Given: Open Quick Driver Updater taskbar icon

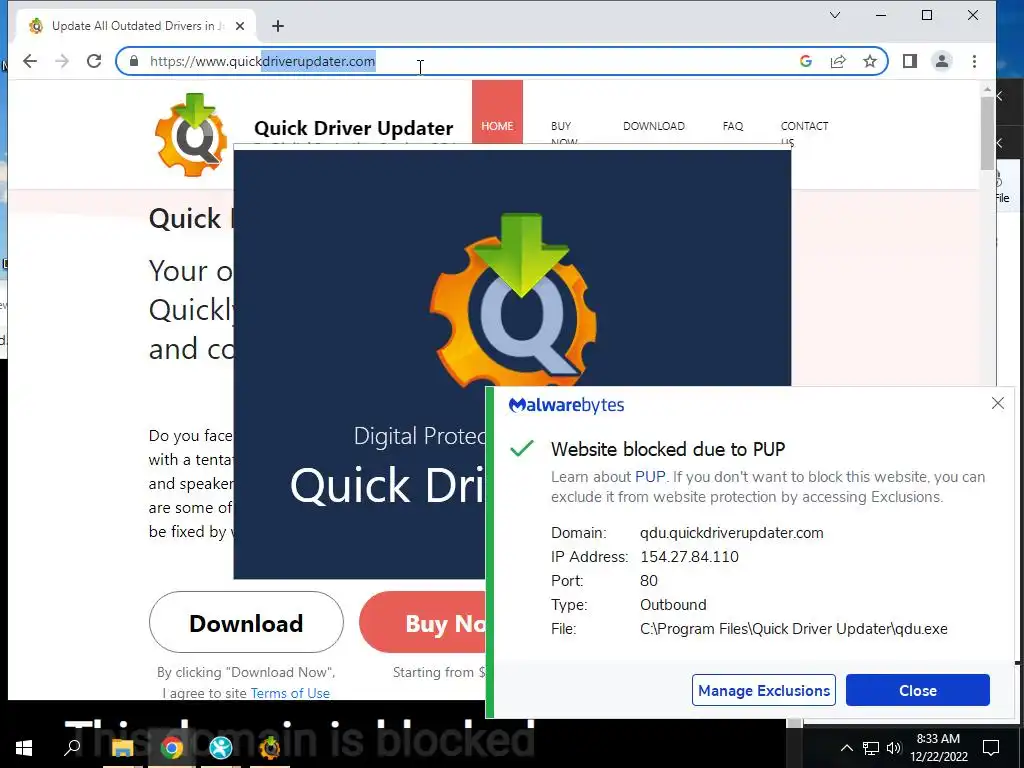Looking at the screenshot, I should coord(270,748).
